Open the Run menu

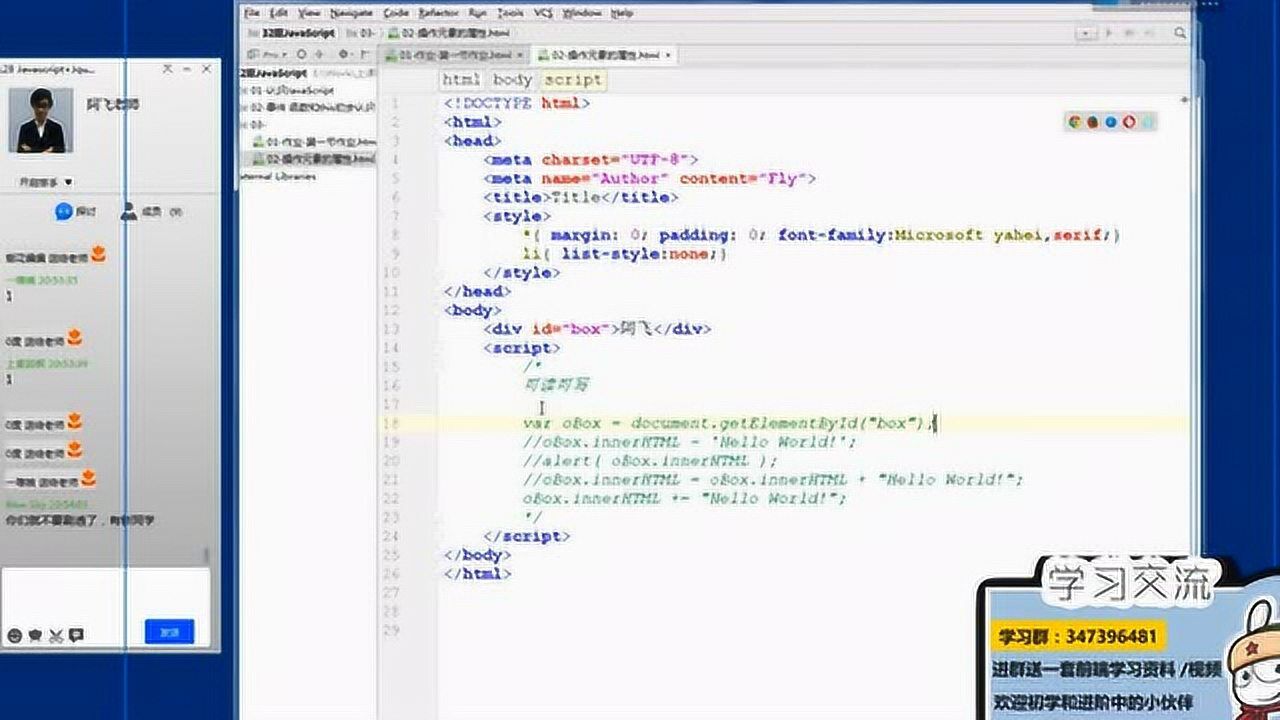pyautogui.click(x=478, y=13)
